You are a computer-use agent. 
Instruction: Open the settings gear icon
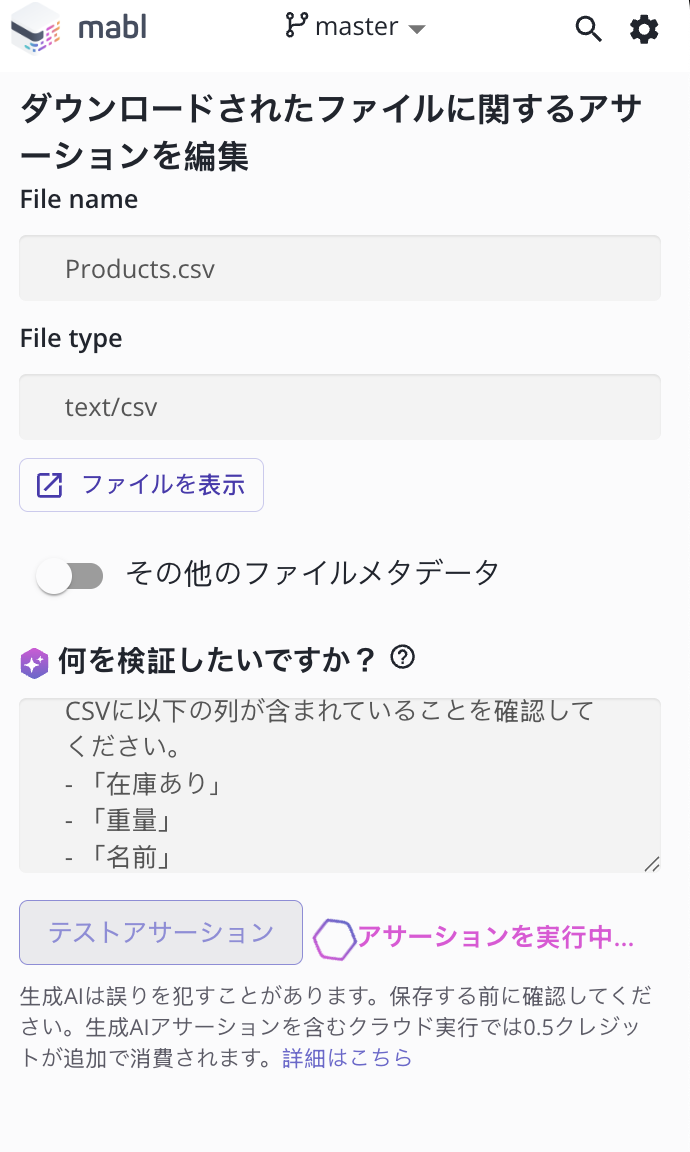pyautogui.click(x=644, y=29)
